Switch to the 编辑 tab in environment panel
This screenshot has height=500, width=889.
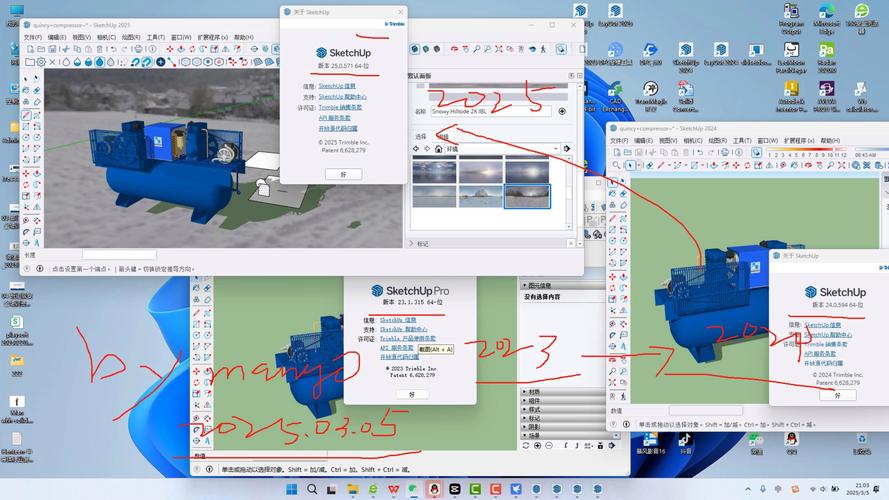tap(443, 136)
